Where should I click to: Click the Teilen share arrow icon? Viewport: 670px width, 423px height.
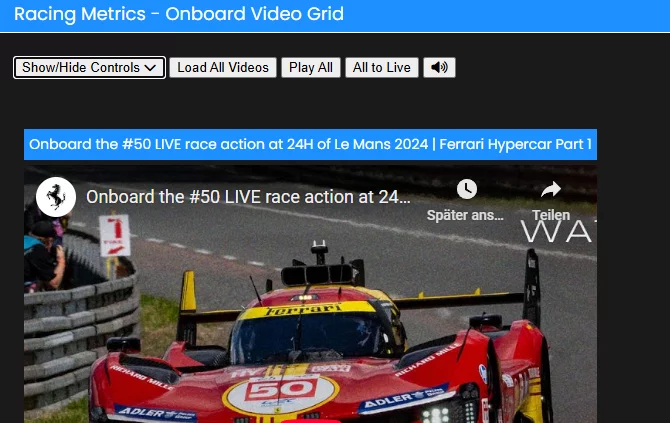551,189
